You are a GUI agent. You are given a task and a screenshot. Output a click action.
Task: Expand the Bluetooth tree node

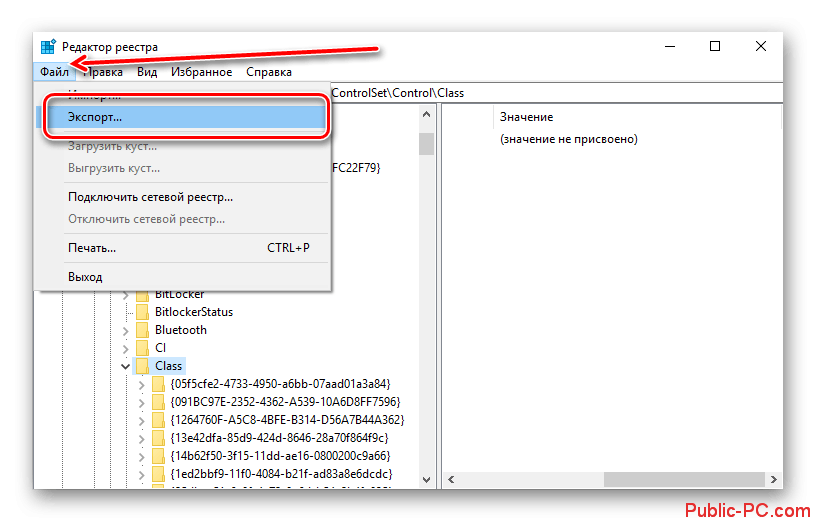tap(125, 331)
